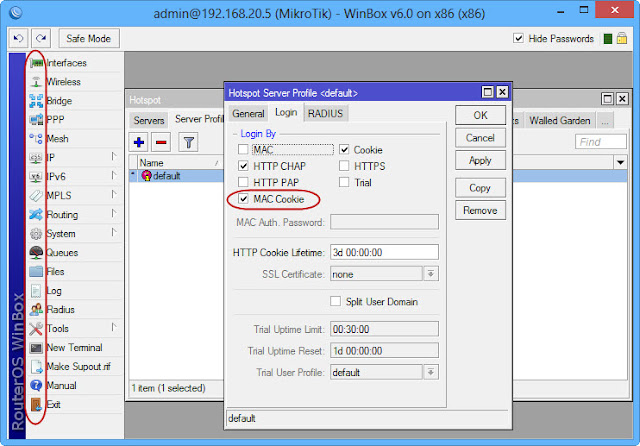
Task: Click the Exit door icon
Action: (36, 404)
